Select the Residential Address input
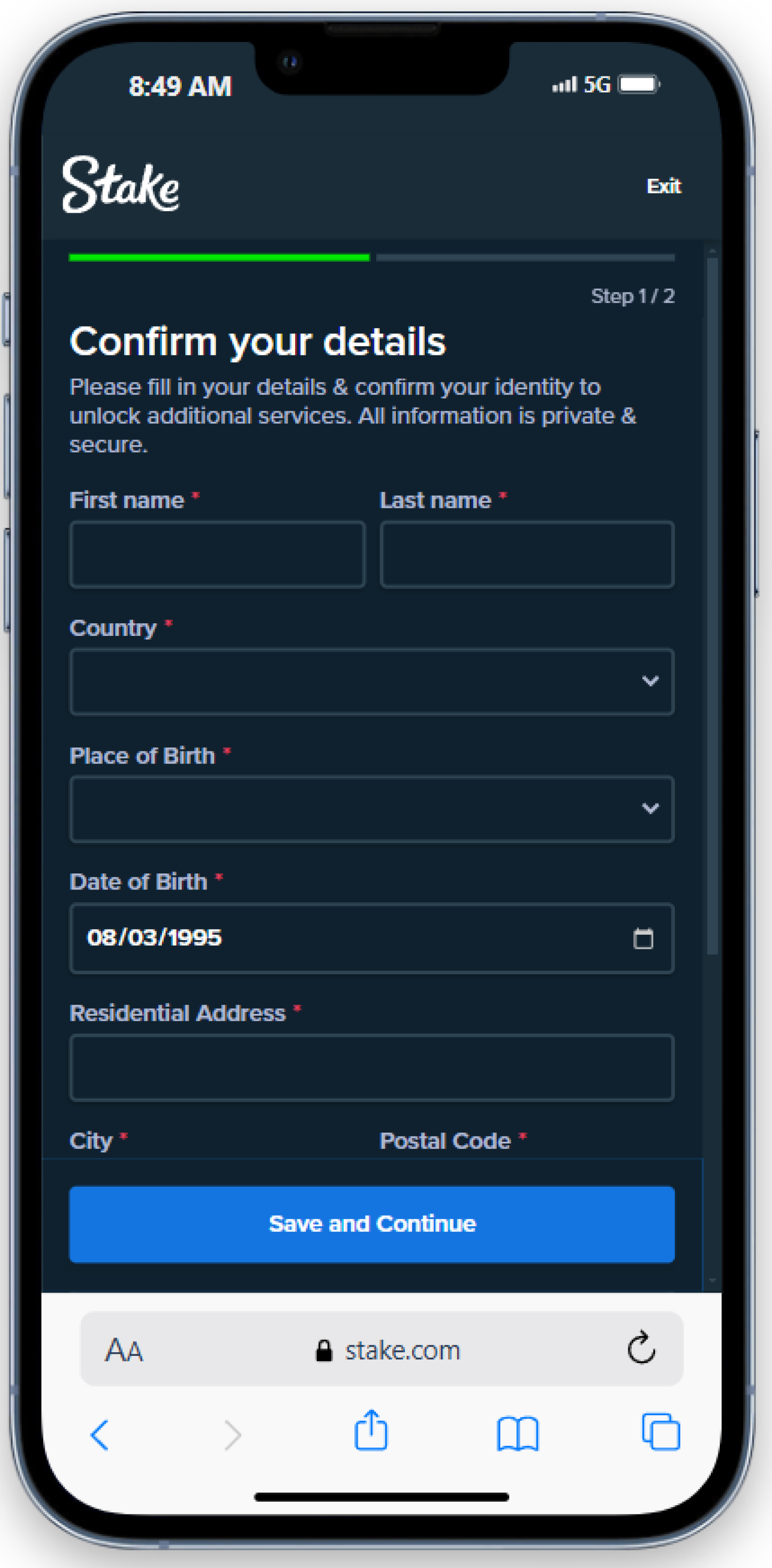This screenshot has width=772, height=1568. [372, 1067]
